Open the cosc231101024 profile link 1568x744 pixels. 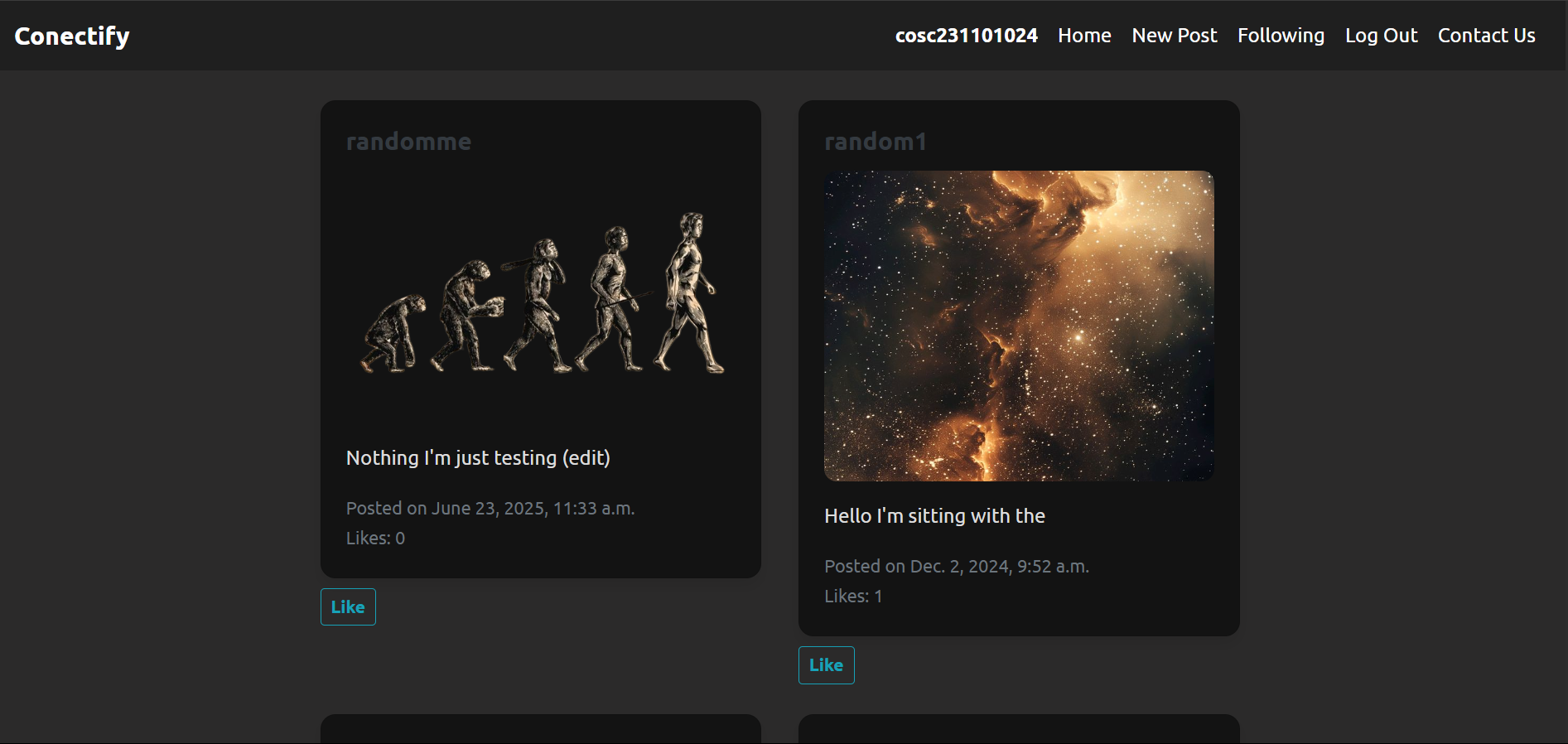click(x=966, y=36)
